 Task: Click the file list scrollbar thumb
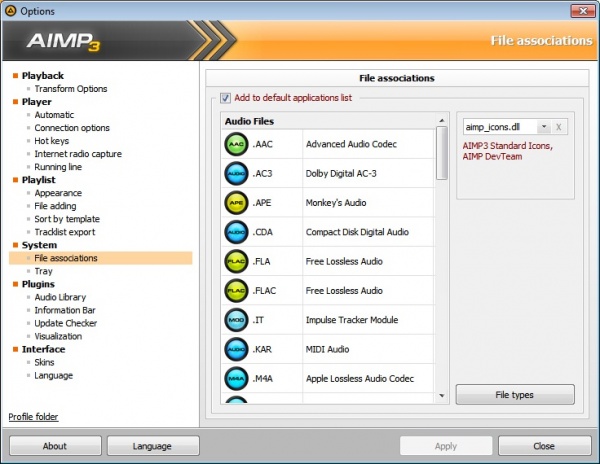[x=442, y=153]
